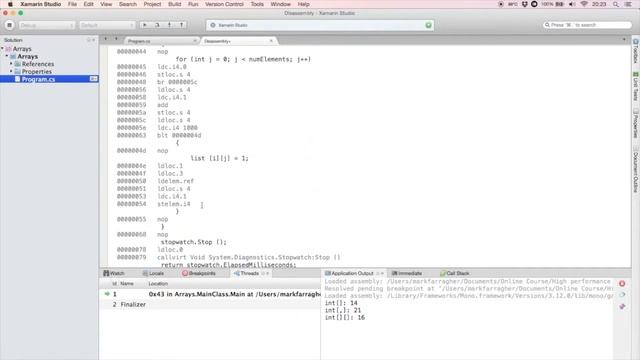Navigate to next document with forward arrow
640x360 pixels.
116,39
